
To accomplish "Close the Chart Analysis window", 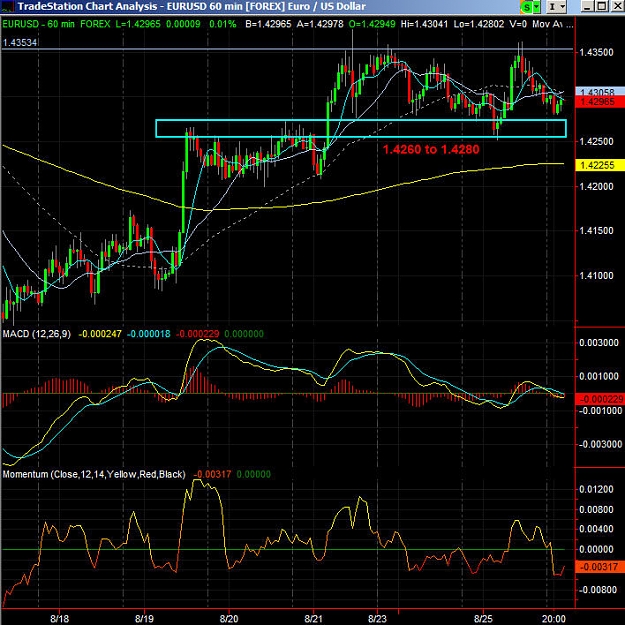I will coord(617,6).
